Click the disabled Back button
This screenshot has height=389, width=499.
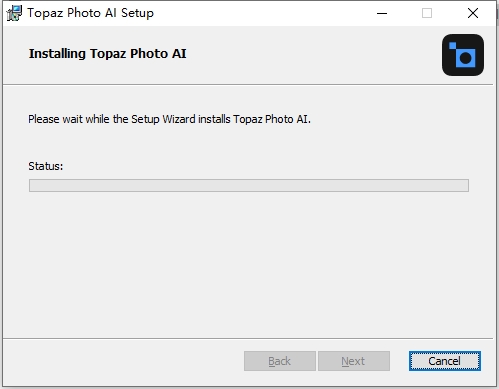(x=280, y=361)
